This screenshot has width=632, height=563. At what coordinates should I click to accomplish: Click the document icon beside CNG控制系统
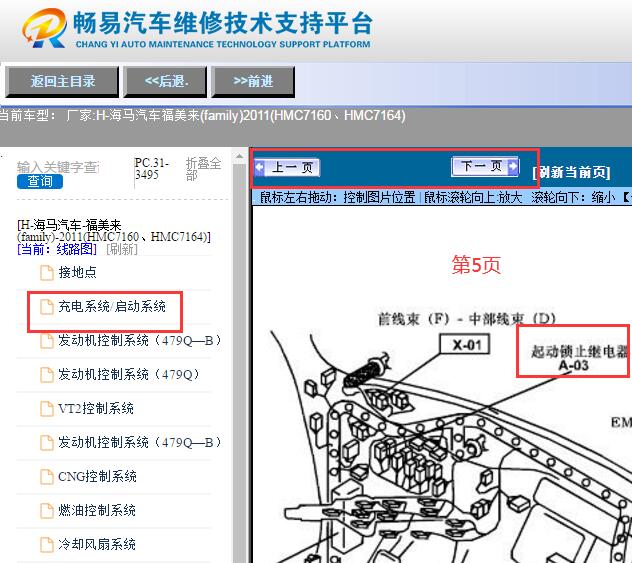pyautogui.click(x=47, y=477)
